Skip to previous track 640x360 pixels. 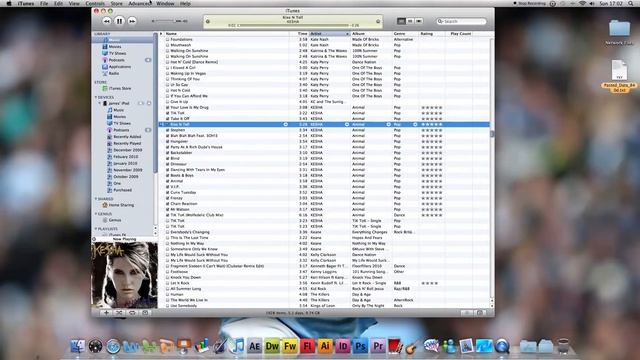pyautogui.click(x=107, y=21)
